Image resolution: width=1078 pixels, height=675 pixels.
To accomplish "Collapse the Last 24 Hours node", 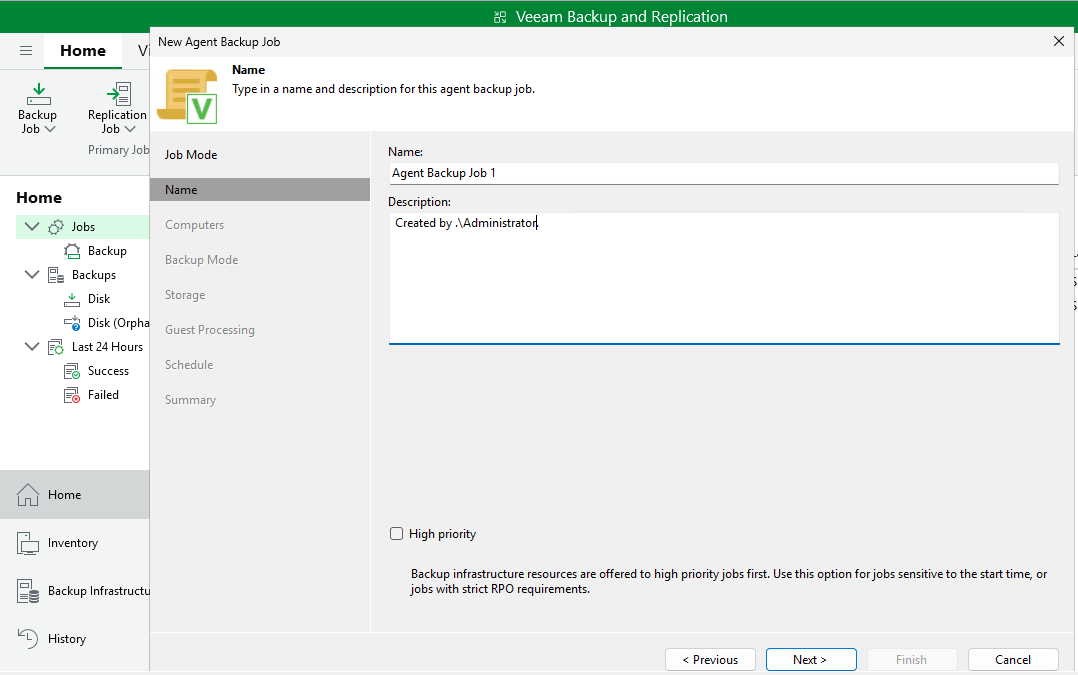I will [32, 346].
